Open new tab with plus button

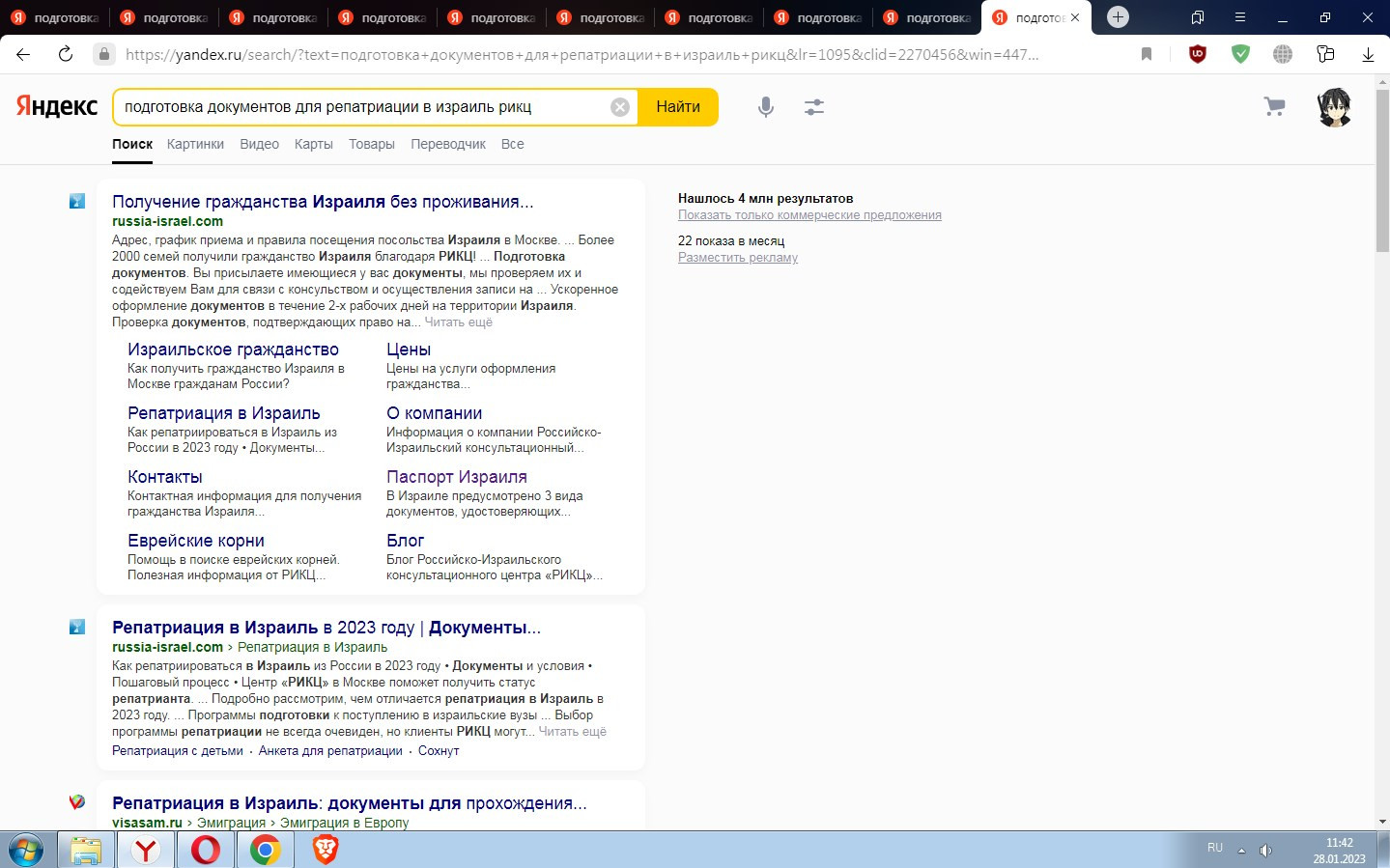1118,17
